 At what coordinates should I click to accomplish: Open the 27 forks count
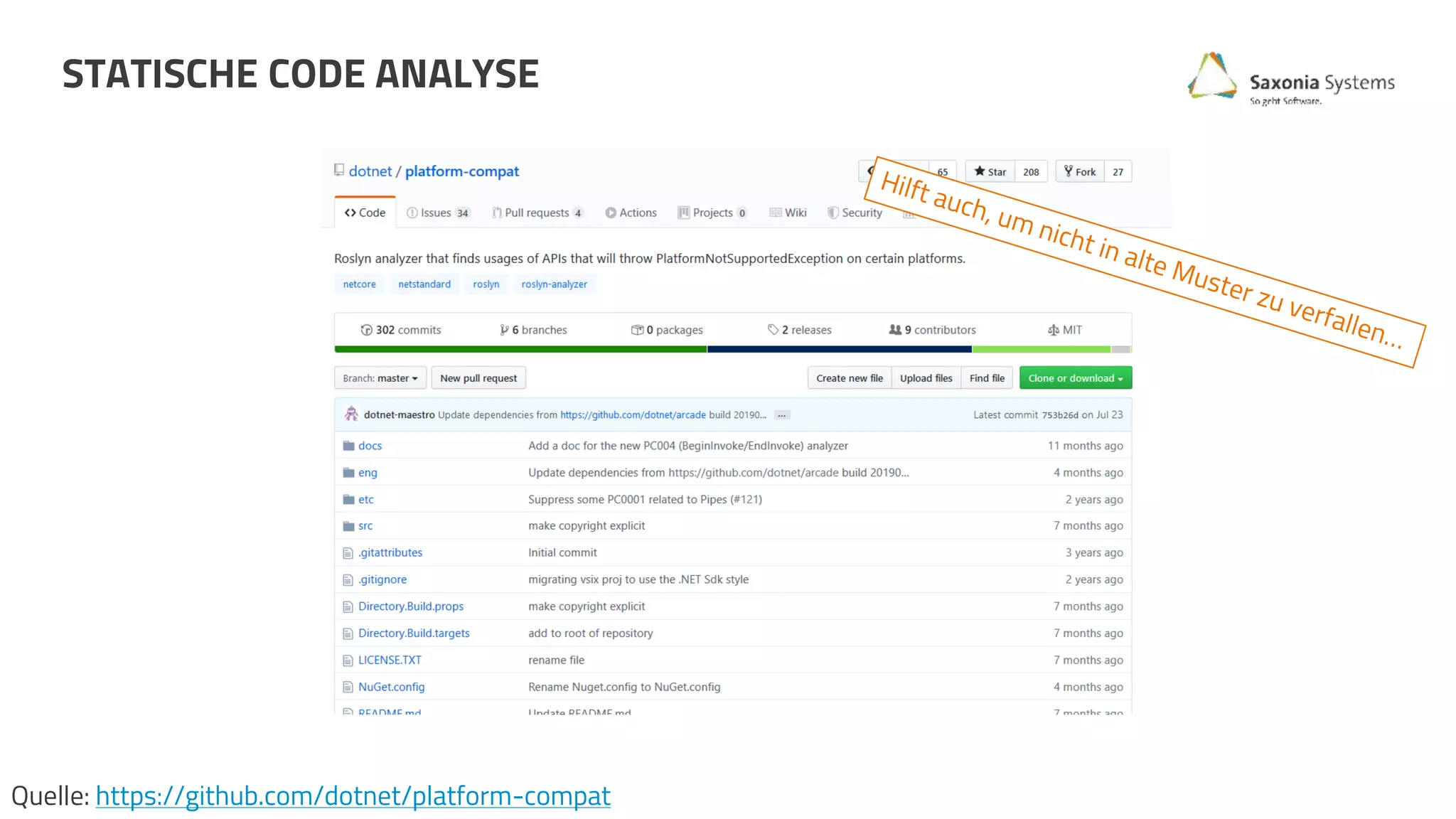1118,171
